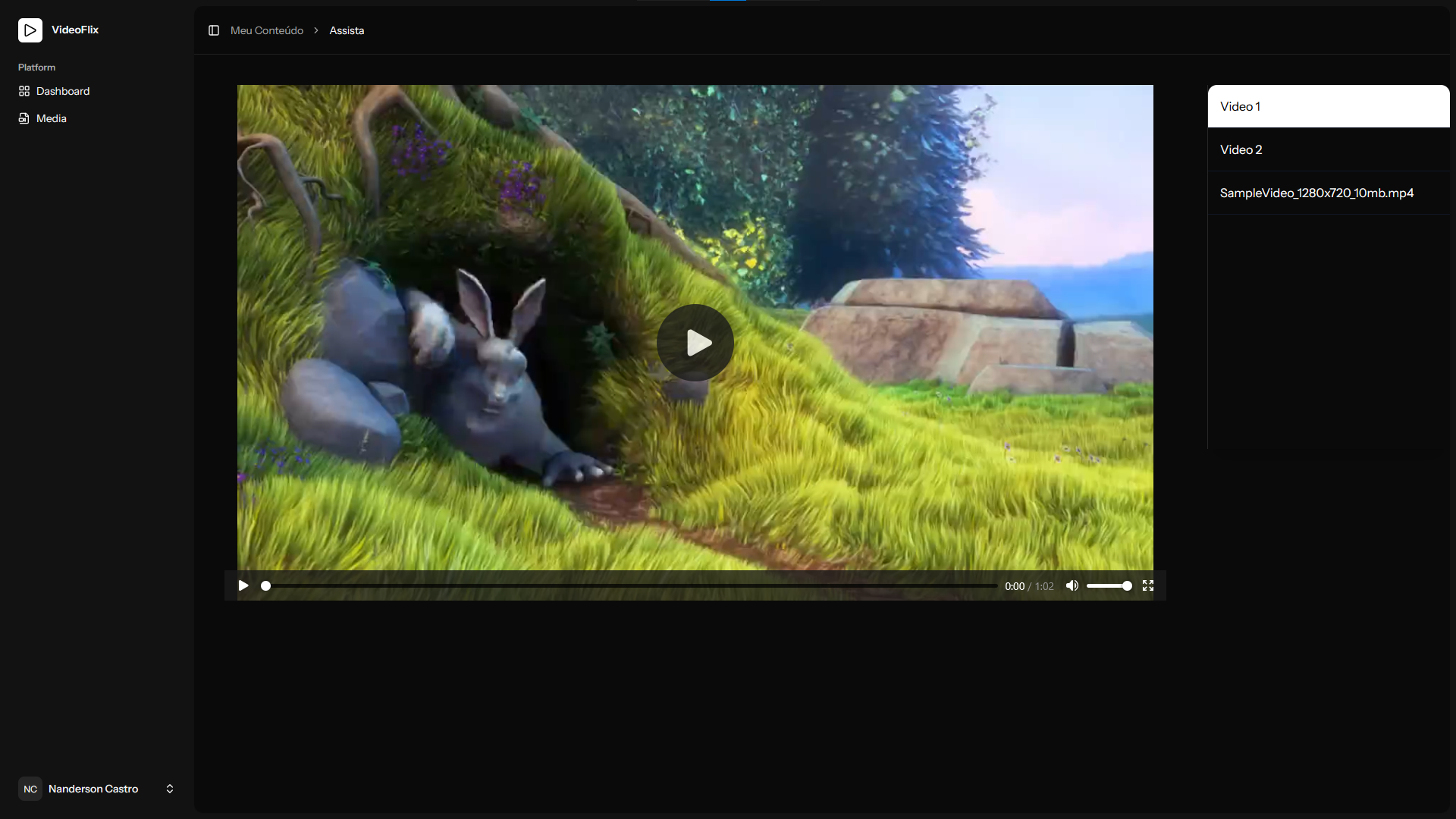Click the 0:00 current time display

(1015, 586)
